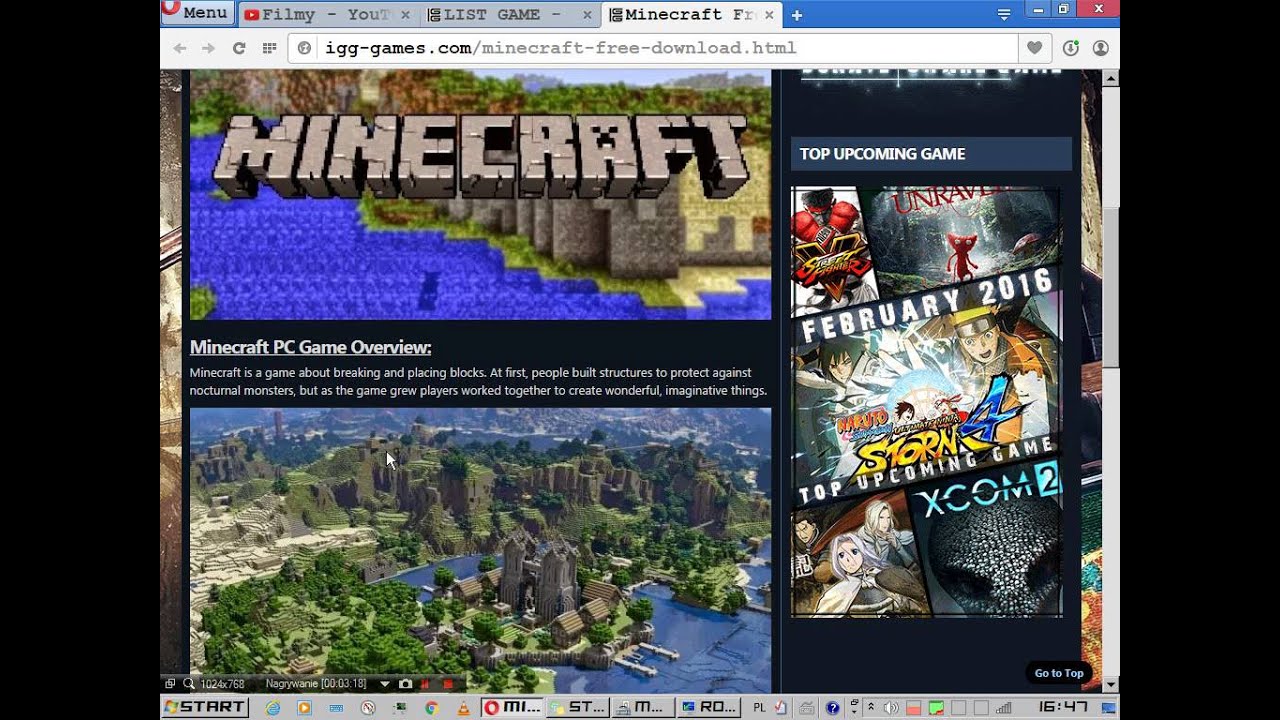Click the show desktop monitor icon
Viewport: 1280px width, 720px height.
[1108, 708]
